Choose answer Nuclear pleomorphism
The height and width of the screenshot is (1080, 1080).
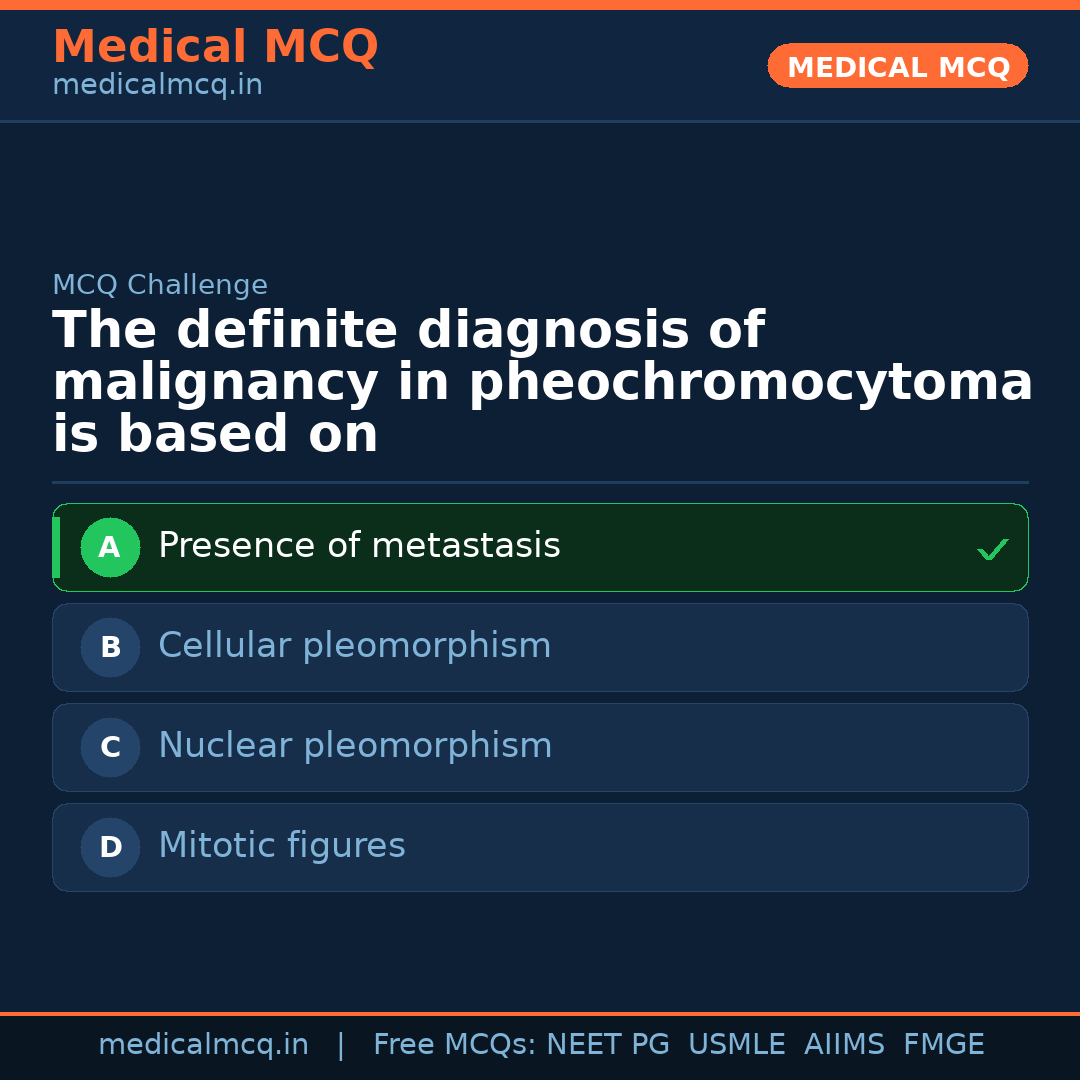tap(355, 746)
